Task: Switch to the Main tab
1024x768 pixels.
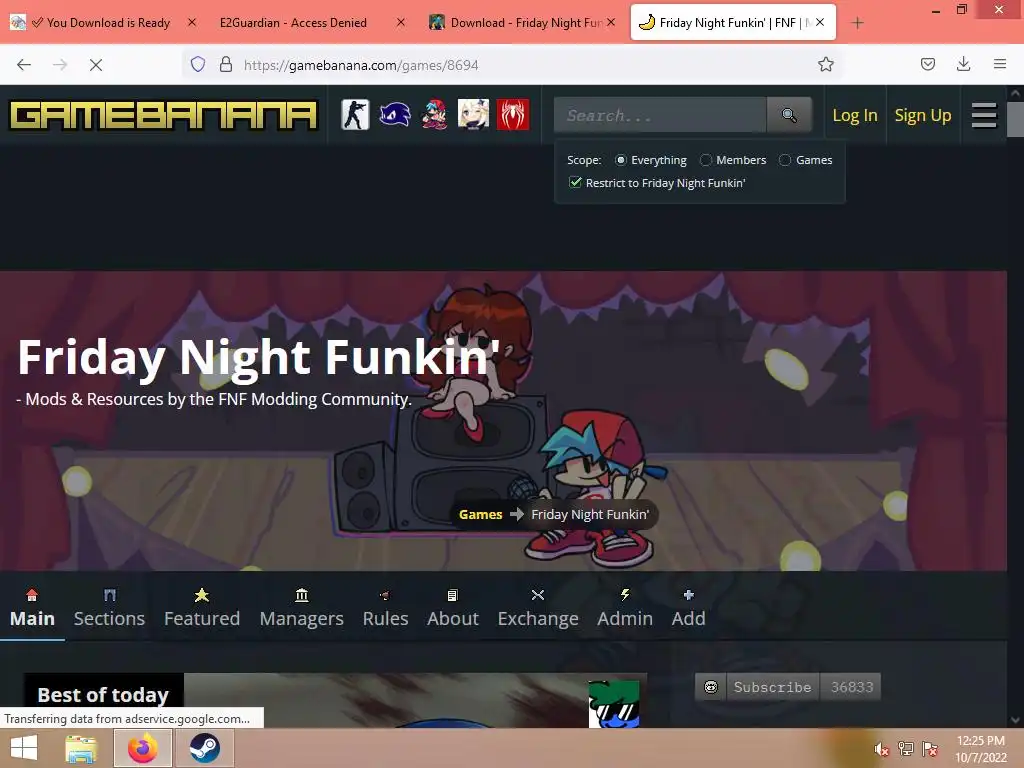Action: (32, 608)
